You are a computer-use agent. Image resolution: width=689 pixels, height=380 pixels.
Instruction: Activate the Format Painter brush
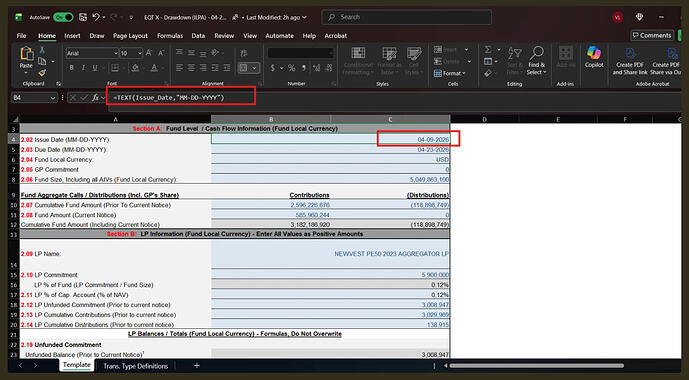(42, 72)
